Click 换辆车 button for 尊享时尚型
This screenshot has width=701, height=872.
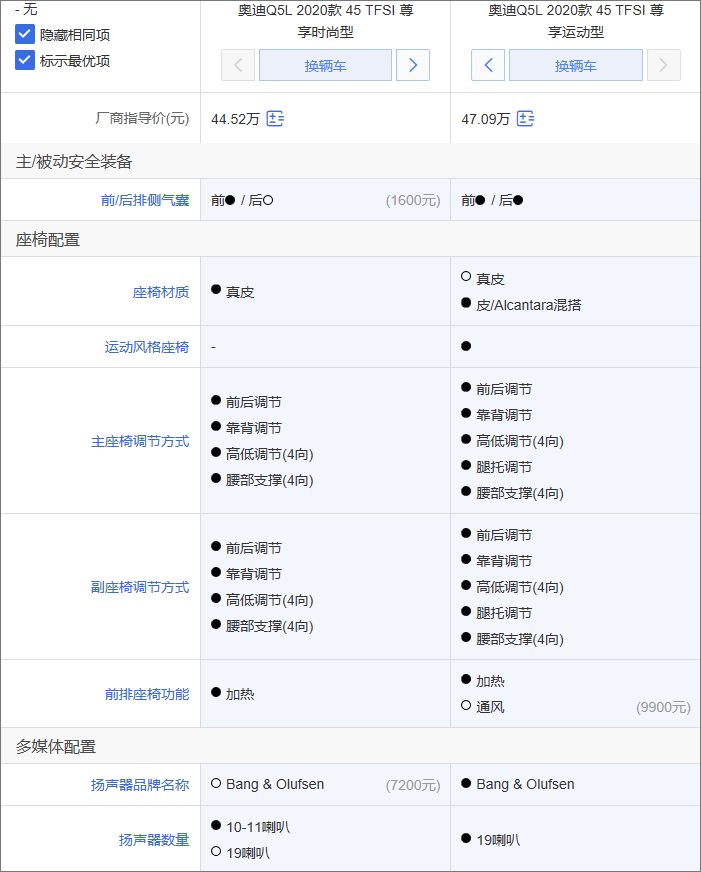click(325, 65)
